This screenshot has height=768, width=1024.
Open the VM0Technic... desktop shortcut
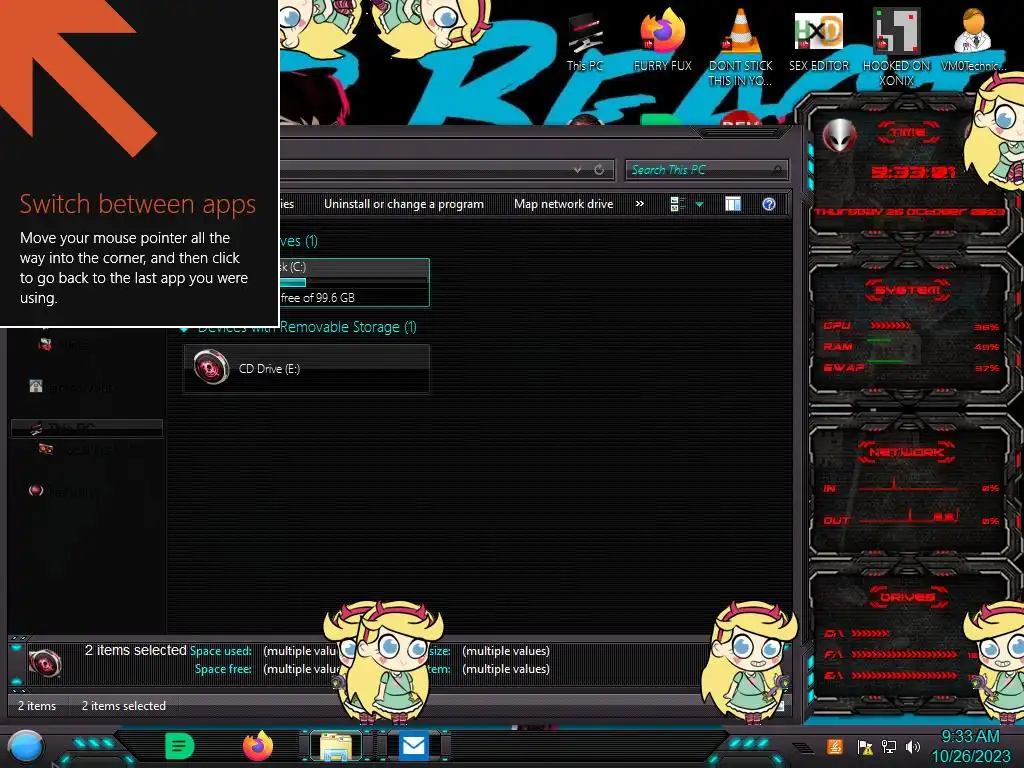(x=972, y=40)
